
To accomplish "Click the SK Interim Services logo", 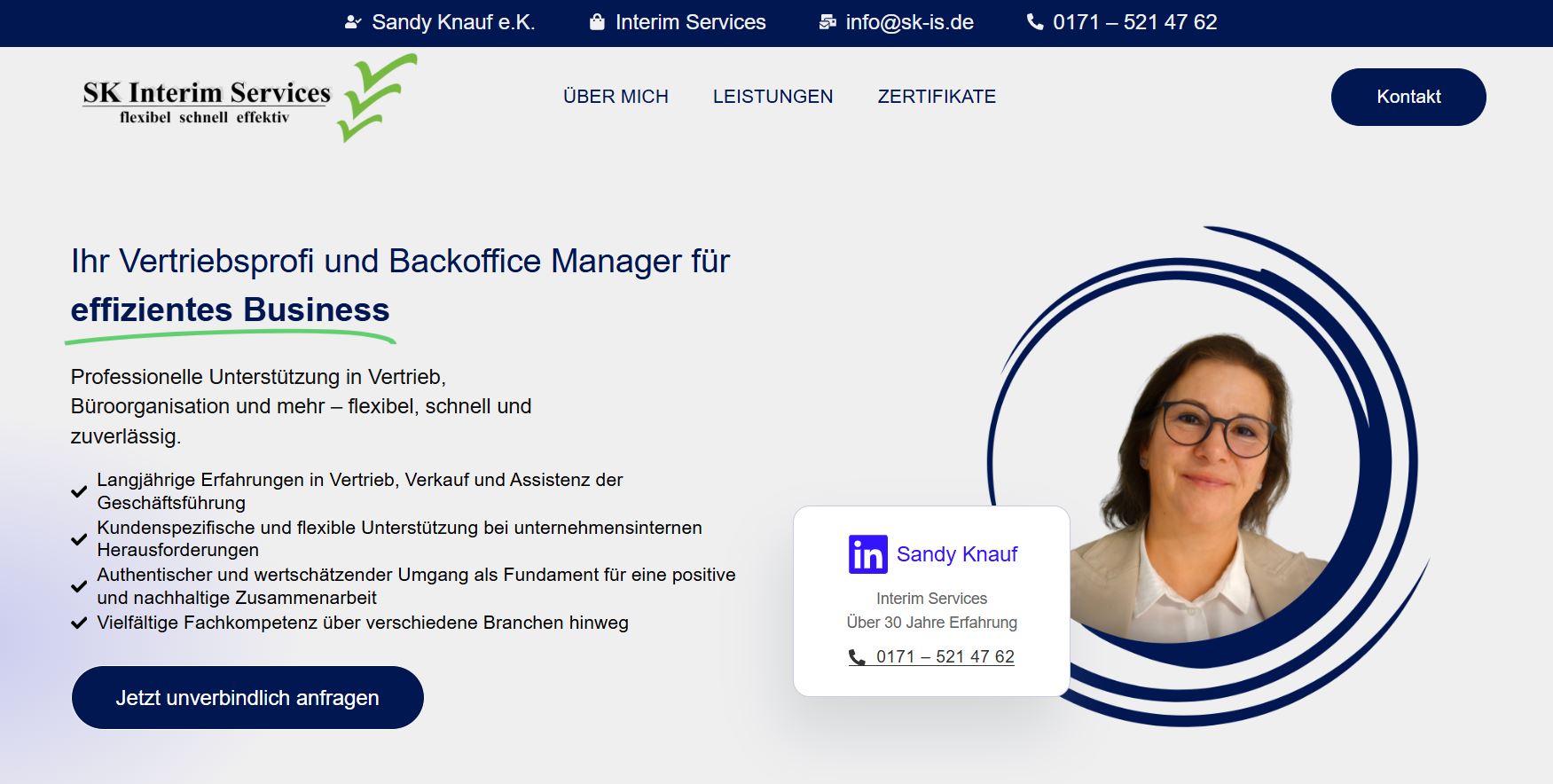I will coord(249,98).
